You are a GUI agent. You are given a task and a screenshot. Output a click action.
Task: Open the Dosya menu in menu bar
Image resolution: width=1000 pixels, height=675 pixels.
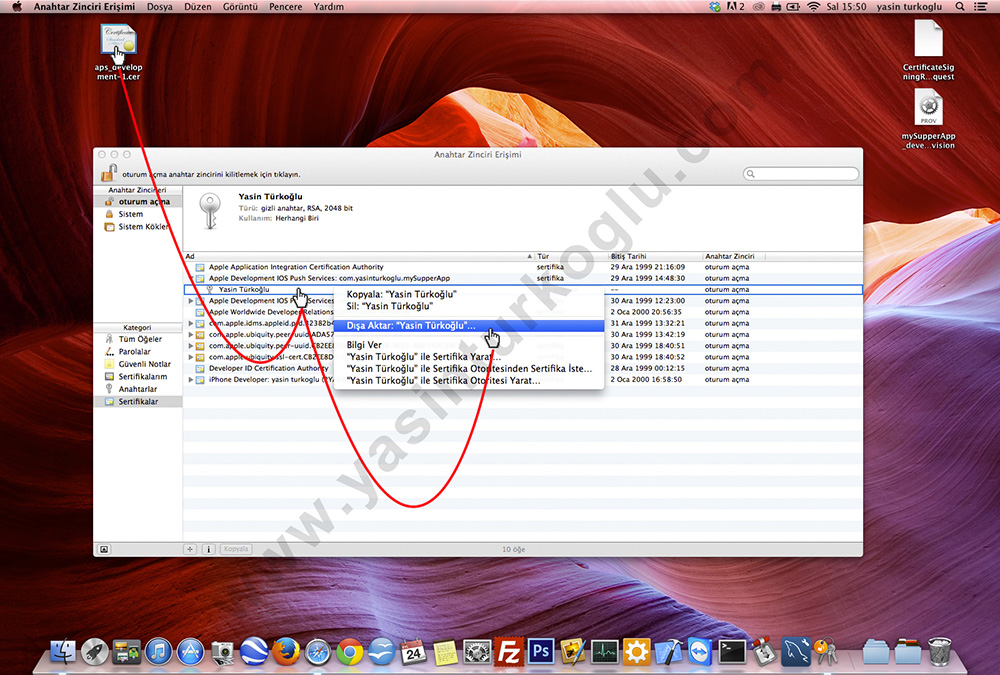[x=159, y=6]
